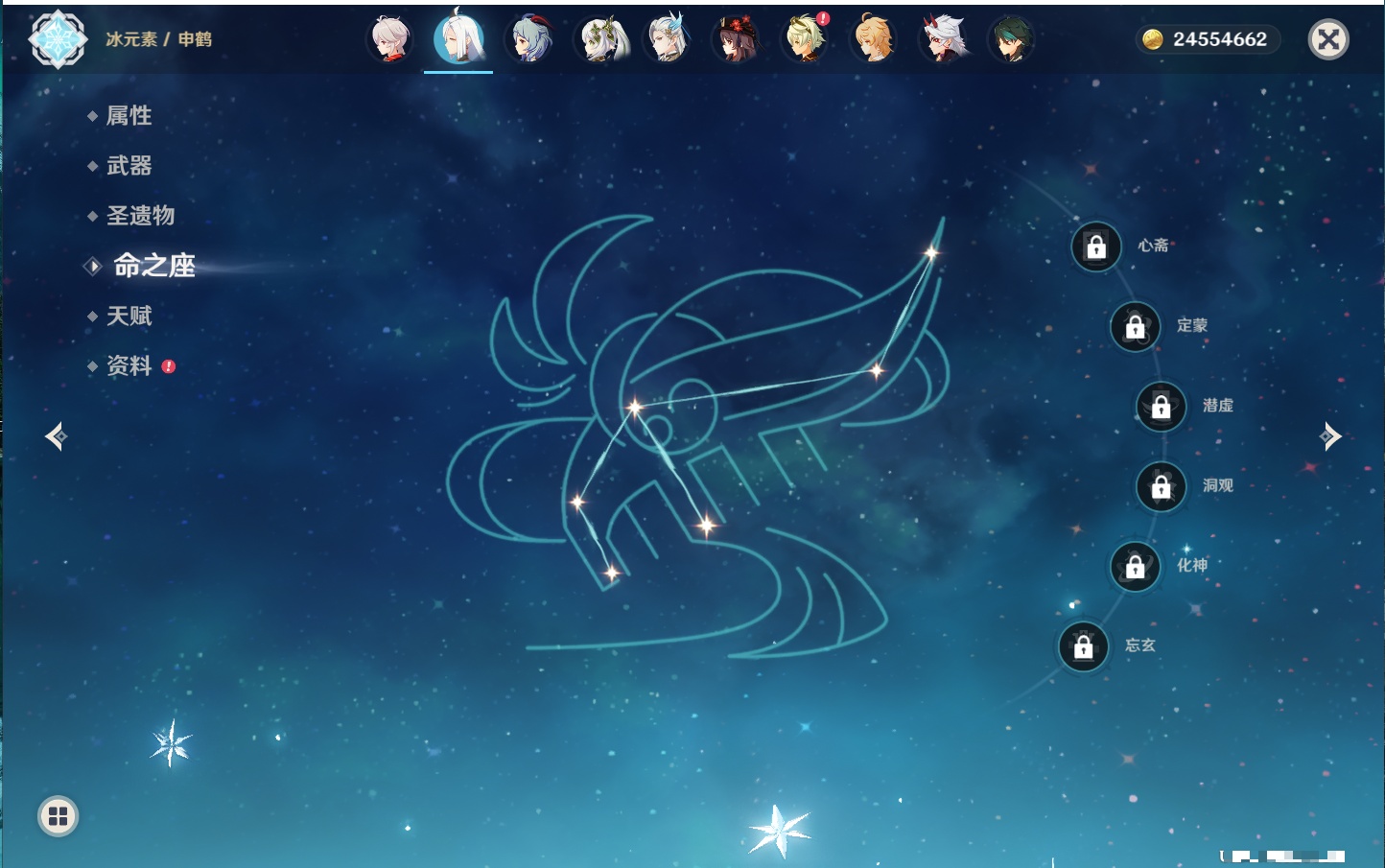Open locked constellation node 心斋
Screen dimensions: 1385x868
[x=1096, y=247]
